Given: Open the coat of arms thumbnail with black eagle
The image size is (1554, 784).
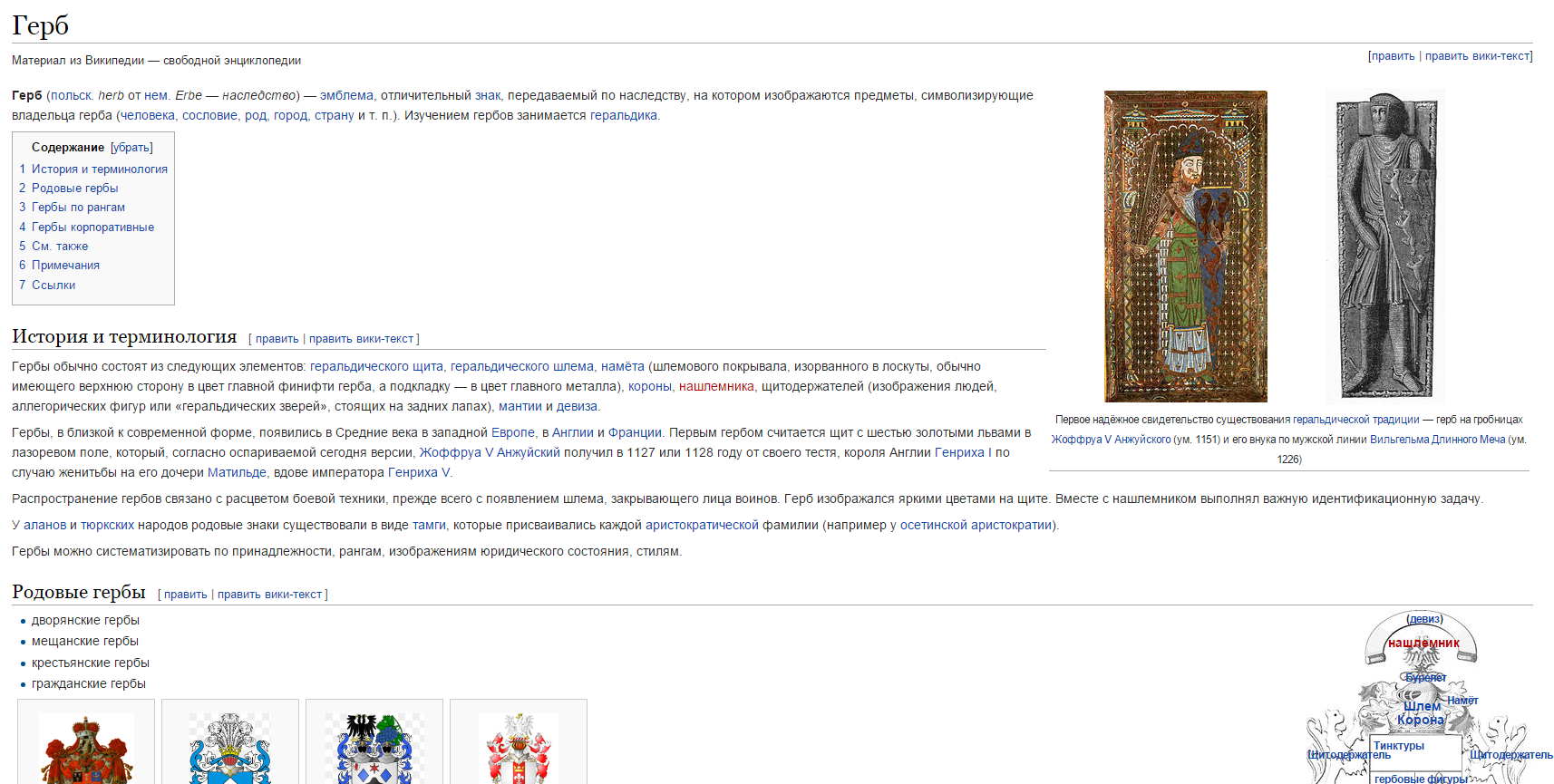Looking at the screenshot, I should (374, 748).
